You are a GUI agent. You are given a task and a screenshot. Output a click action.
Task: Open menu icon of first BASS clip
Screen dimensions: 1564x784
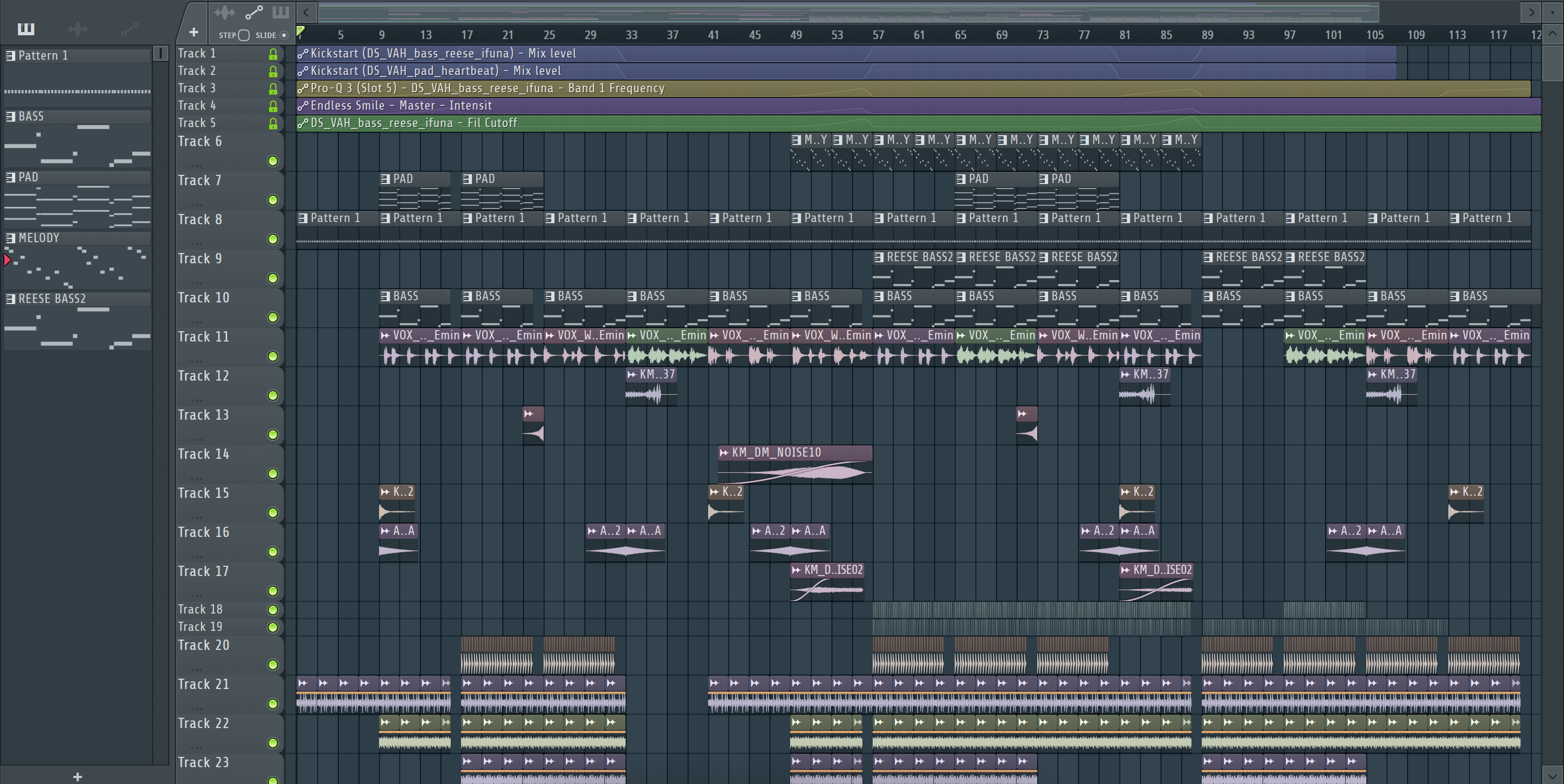[385, 296]
